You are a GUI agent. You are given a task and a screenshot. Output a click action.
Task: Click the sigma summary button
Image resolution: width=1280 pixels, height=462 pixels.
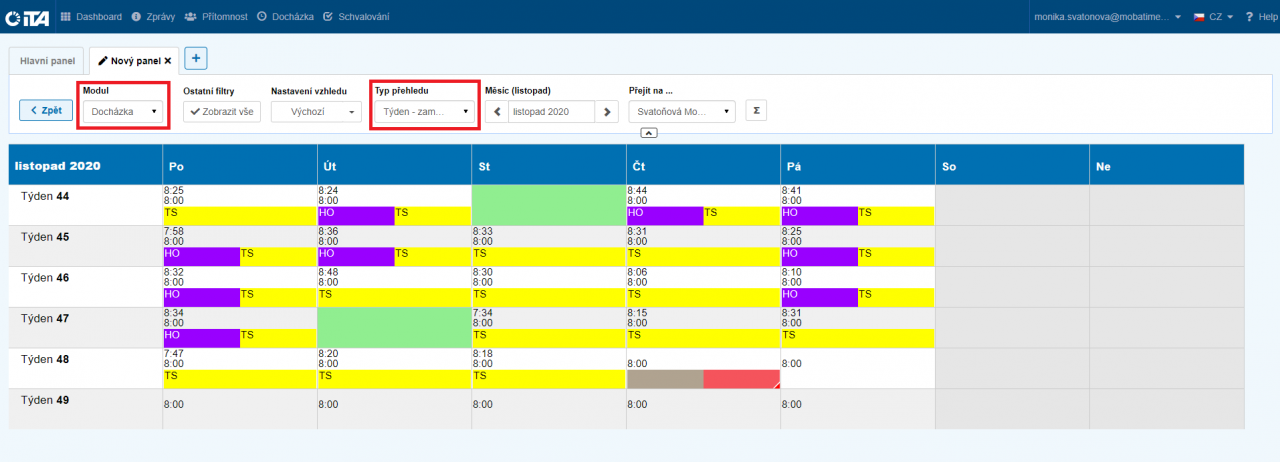756,111
